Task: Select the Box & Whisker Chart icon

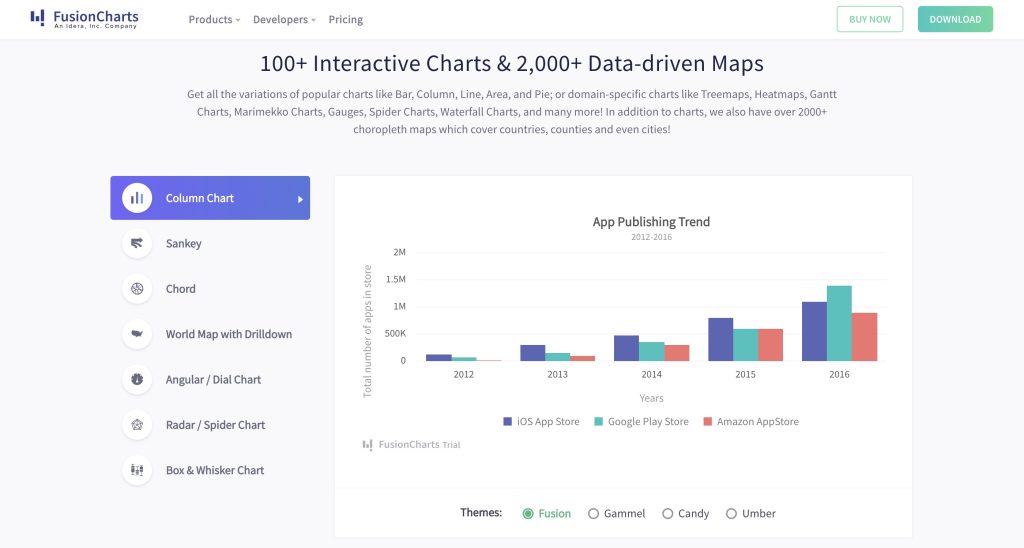Action: pyautogui.click(x=137, y=470)
